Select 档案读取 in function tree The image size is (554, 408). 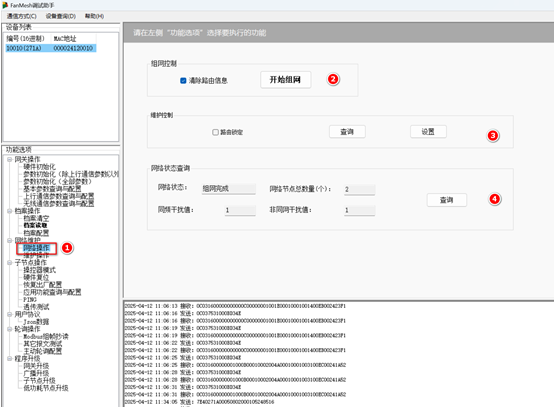click(x=35, y=226)
